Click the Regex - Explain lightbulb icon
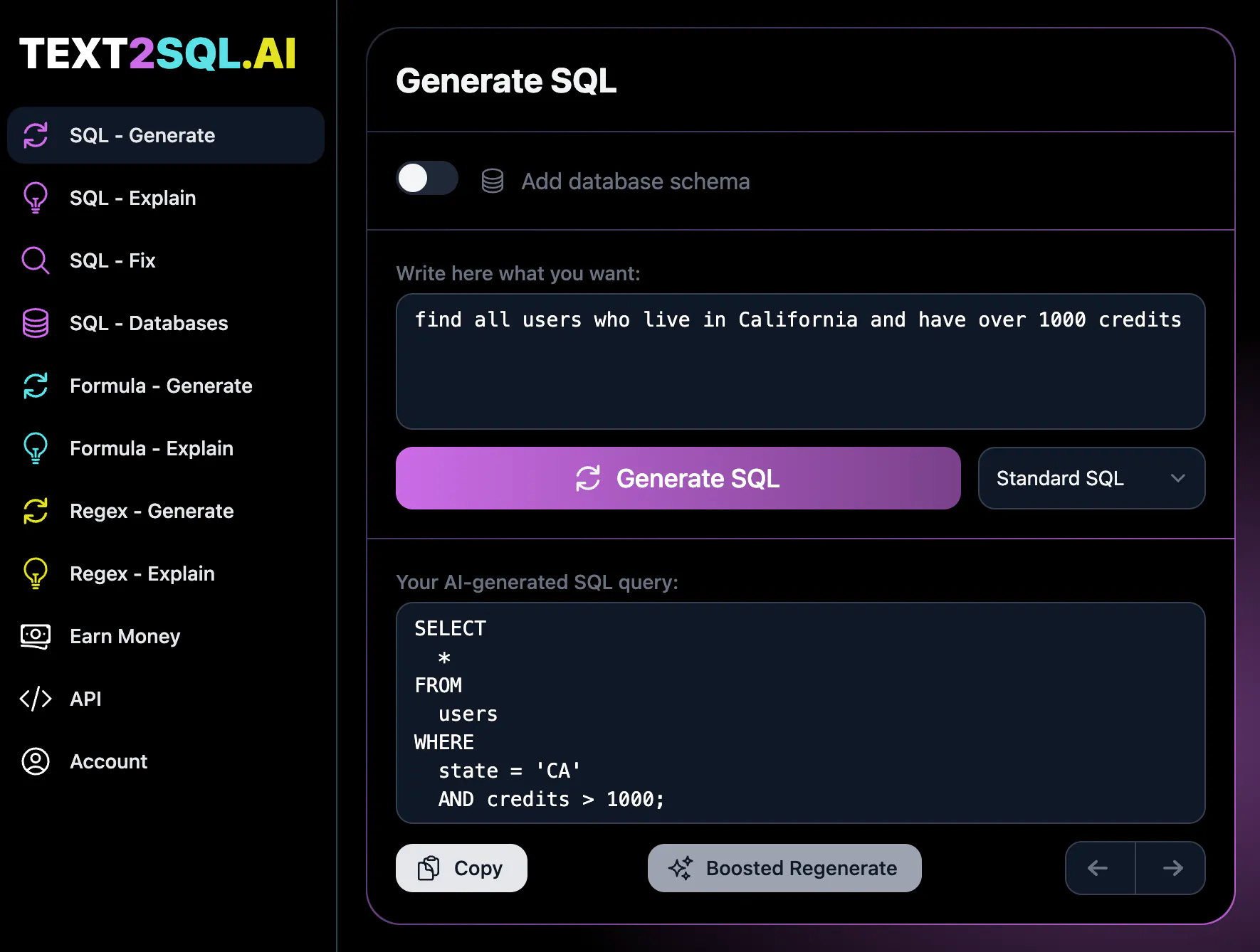Image resolution: width=1260 pixels, height=952 pixels. 36,573
